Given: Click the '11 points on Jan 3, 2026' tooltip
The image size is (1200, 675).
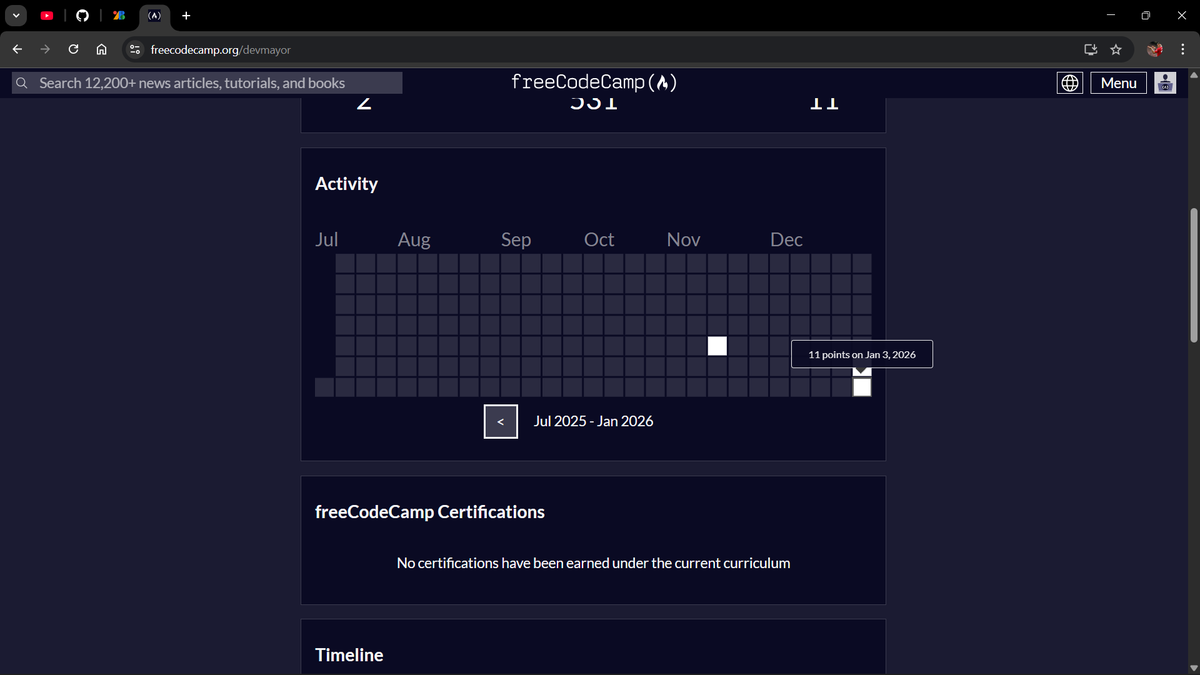Looking at the screenshot, I should tap(862, 355).
